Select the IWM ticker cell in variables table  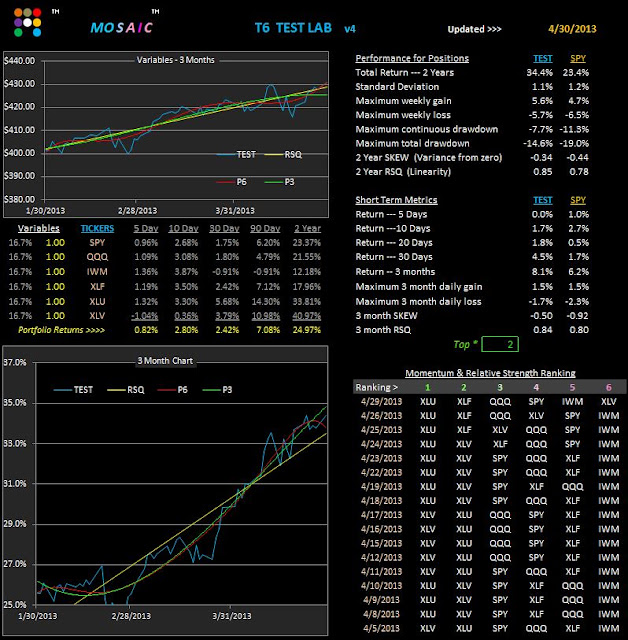pyautogui.click(x=97, y=272)
